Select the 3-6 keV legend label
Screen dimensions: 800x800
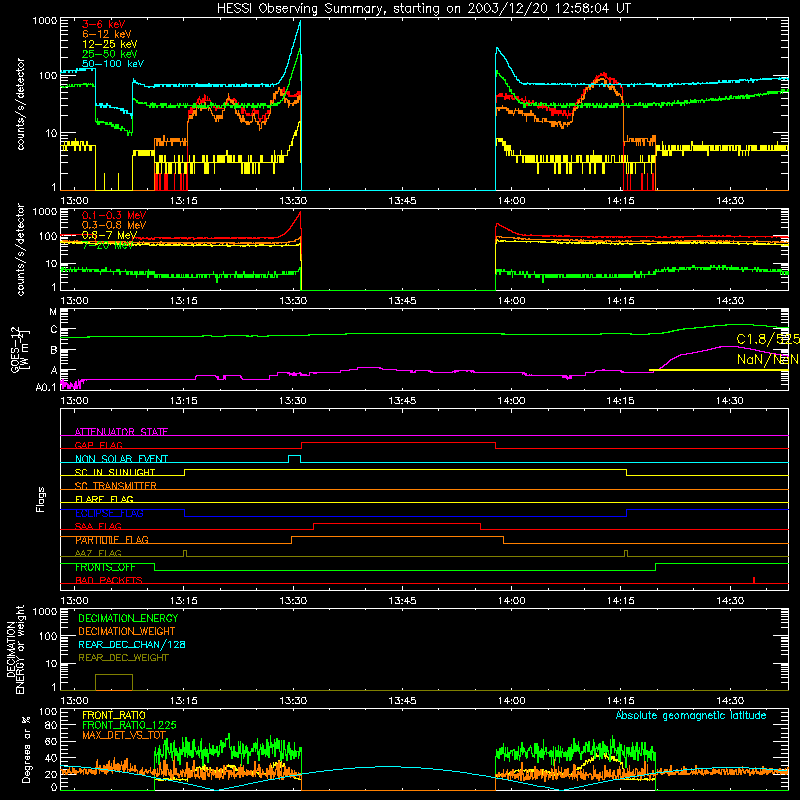(104, 24)
